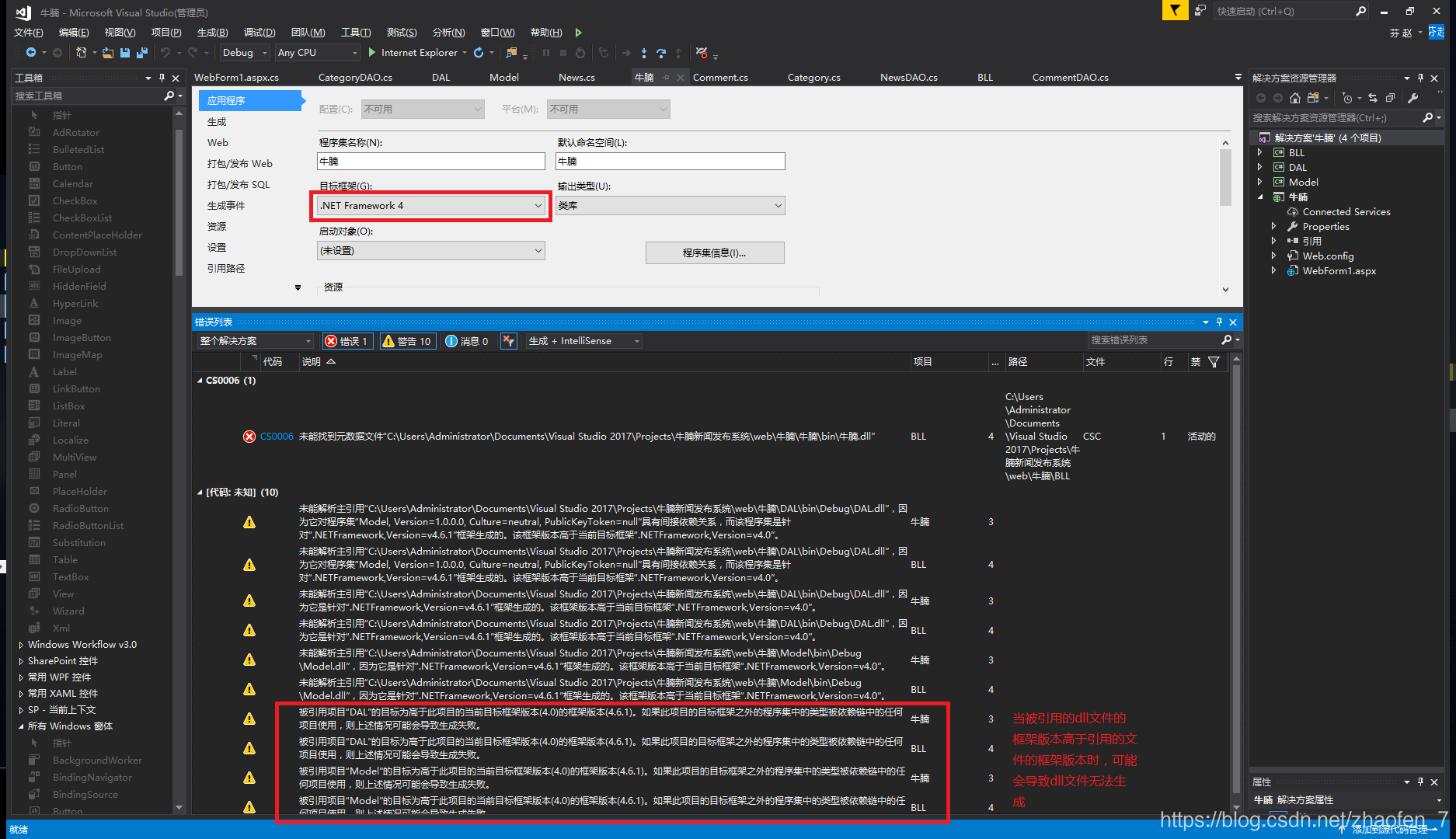Expand the 引用 references node

coord(1273,241)
